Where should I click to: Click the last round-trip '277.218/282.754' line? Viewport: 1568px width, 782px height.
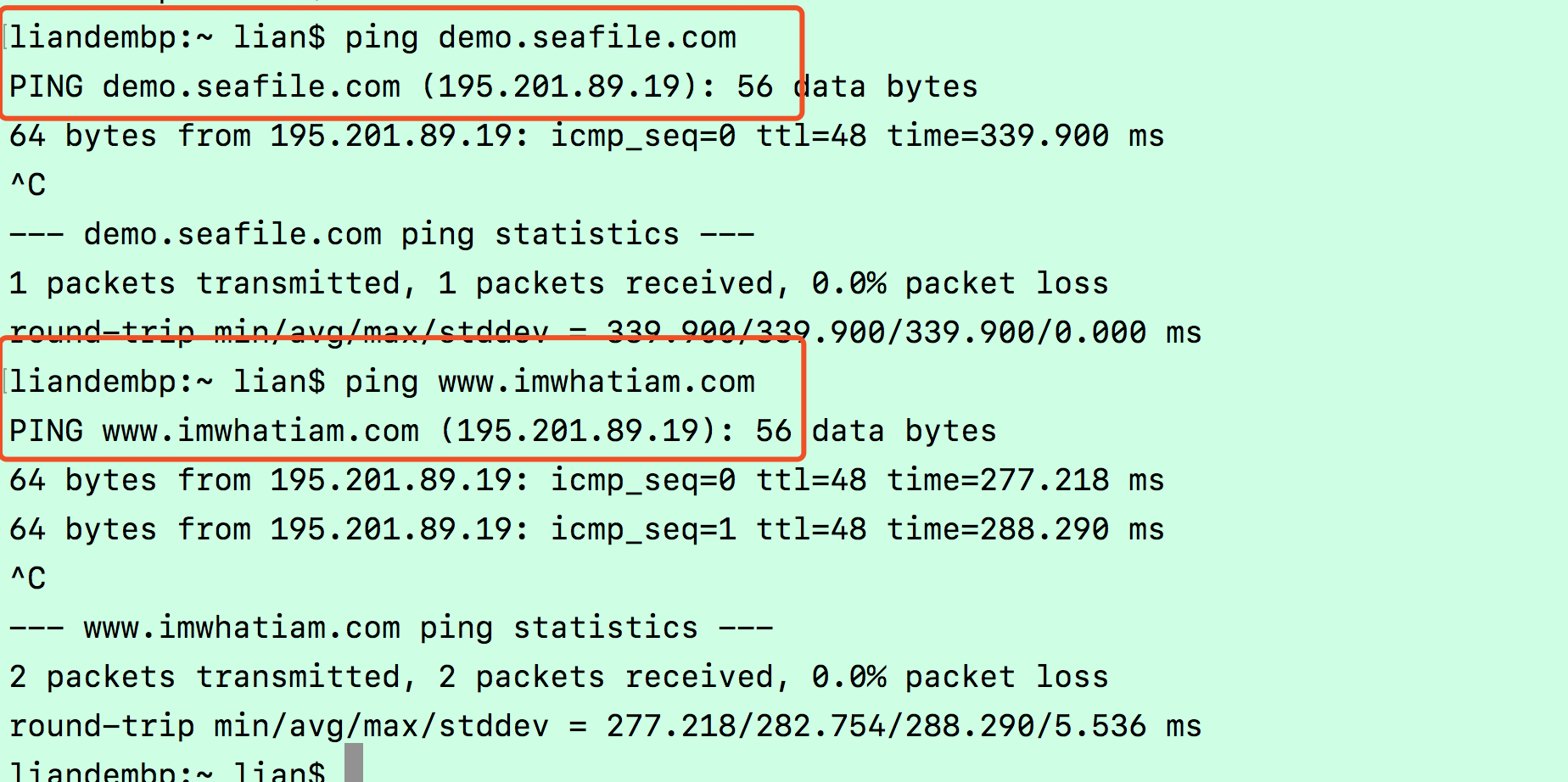coord(606,727)
